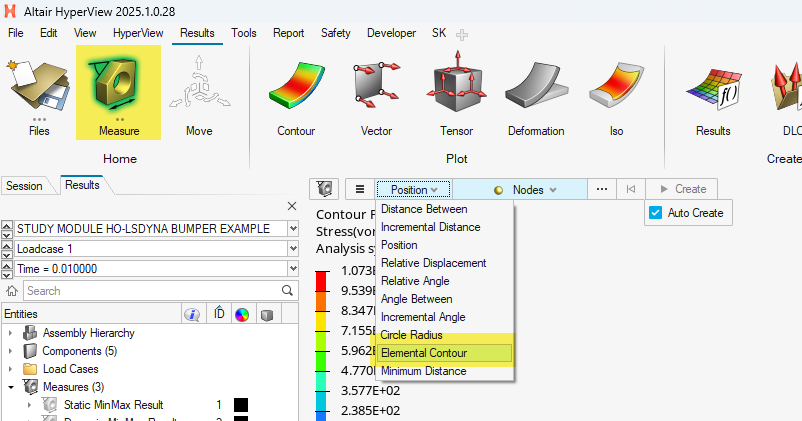
Task: Open the Time = 0.010000 dropdown
Action: (x=293, y=269)
